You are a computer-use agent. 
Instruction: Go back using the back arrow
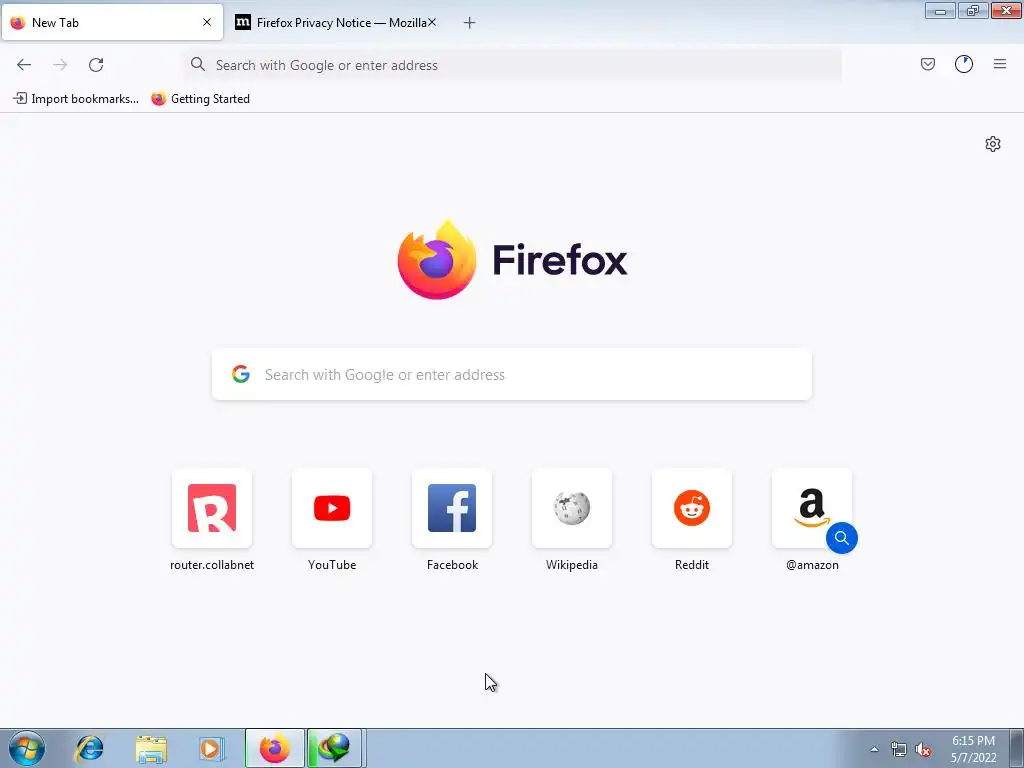(x=24, y=65)
